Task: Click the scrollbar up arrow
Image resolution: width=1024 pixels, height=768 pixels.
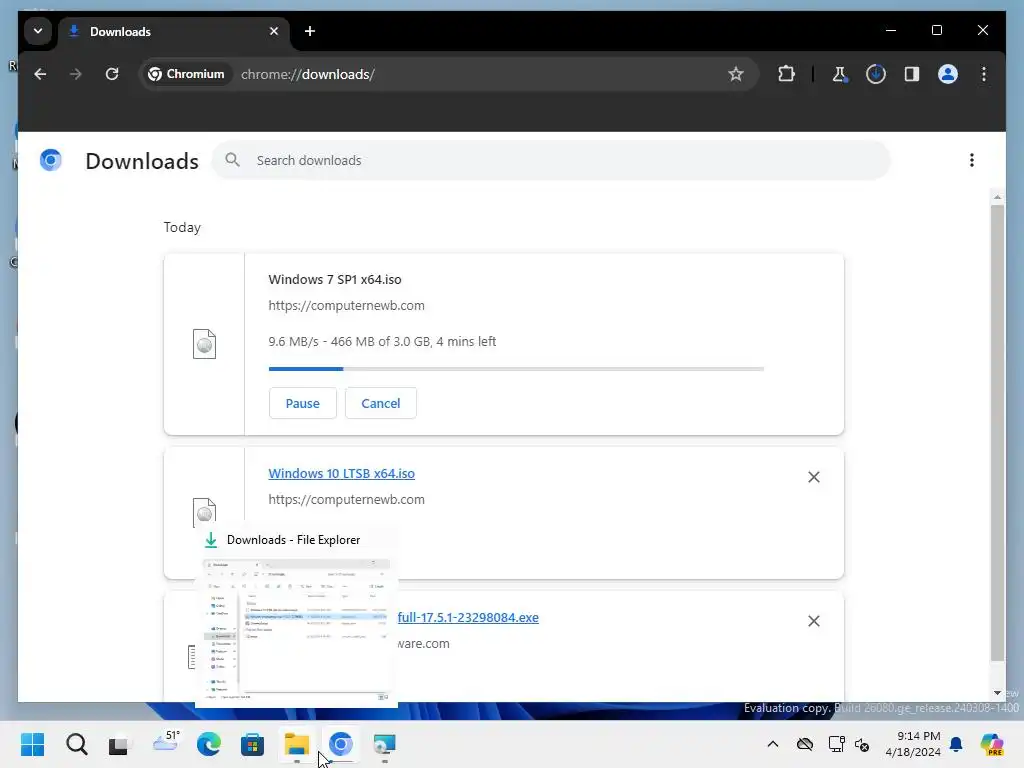Action: click(x=997, y=197)
